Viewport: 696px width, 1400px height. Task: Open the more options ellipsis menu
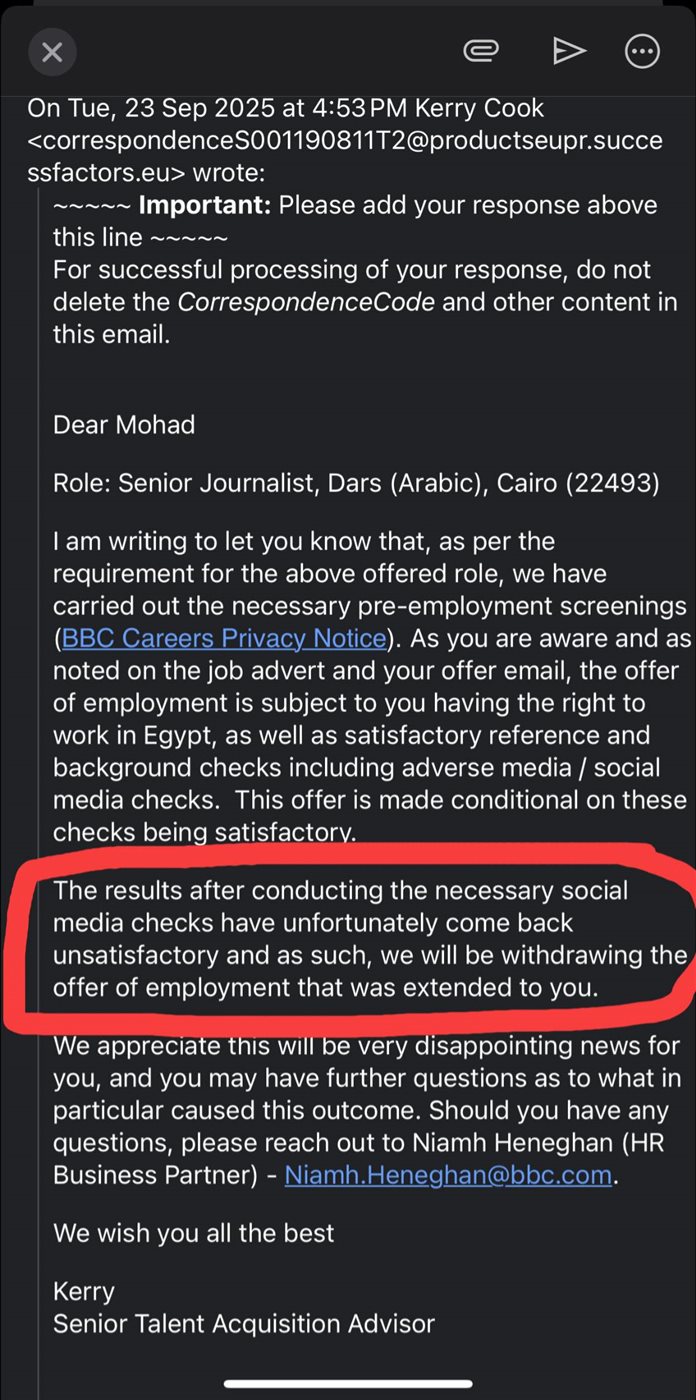click(x=642, y=52)
